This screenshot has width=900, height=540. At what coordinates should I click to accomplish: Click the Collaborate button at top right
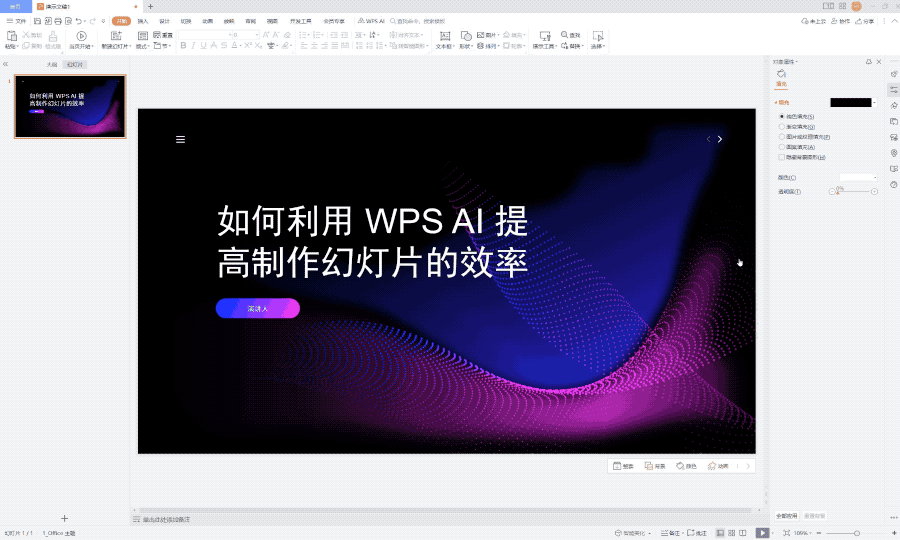pos(840,21)
